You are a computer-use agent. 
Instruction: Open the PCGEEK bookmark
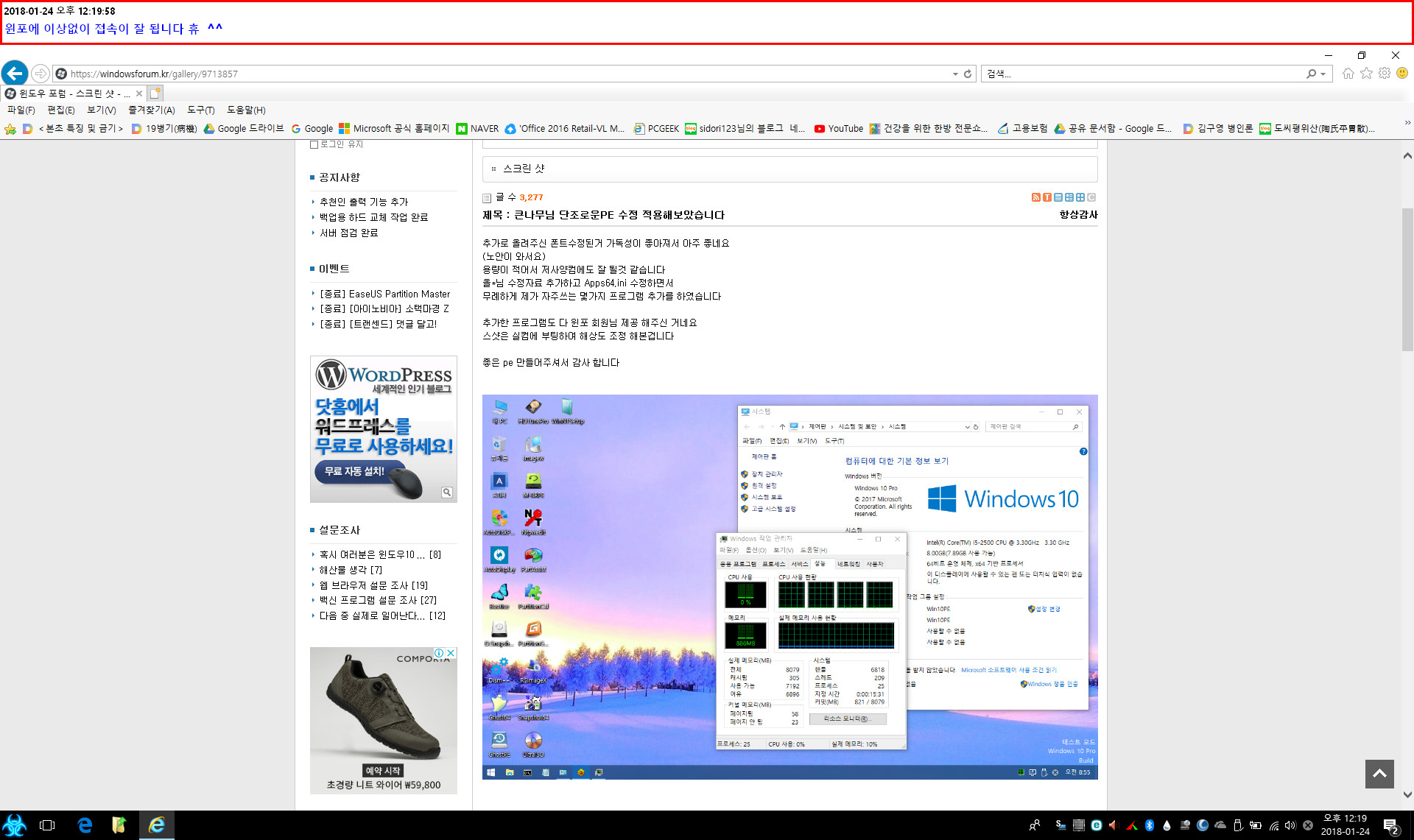(x=656, y=128)
